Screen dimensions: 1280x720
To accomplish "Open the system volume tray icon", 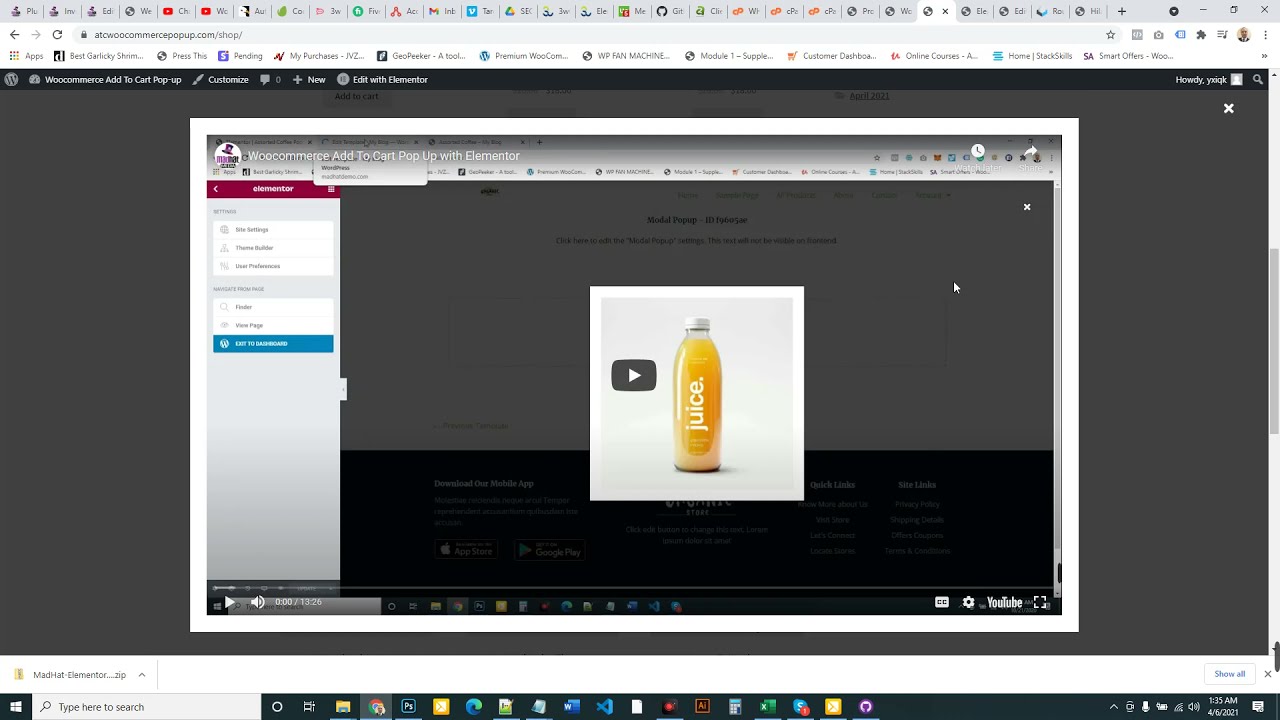I will (x=1194, y=706).
